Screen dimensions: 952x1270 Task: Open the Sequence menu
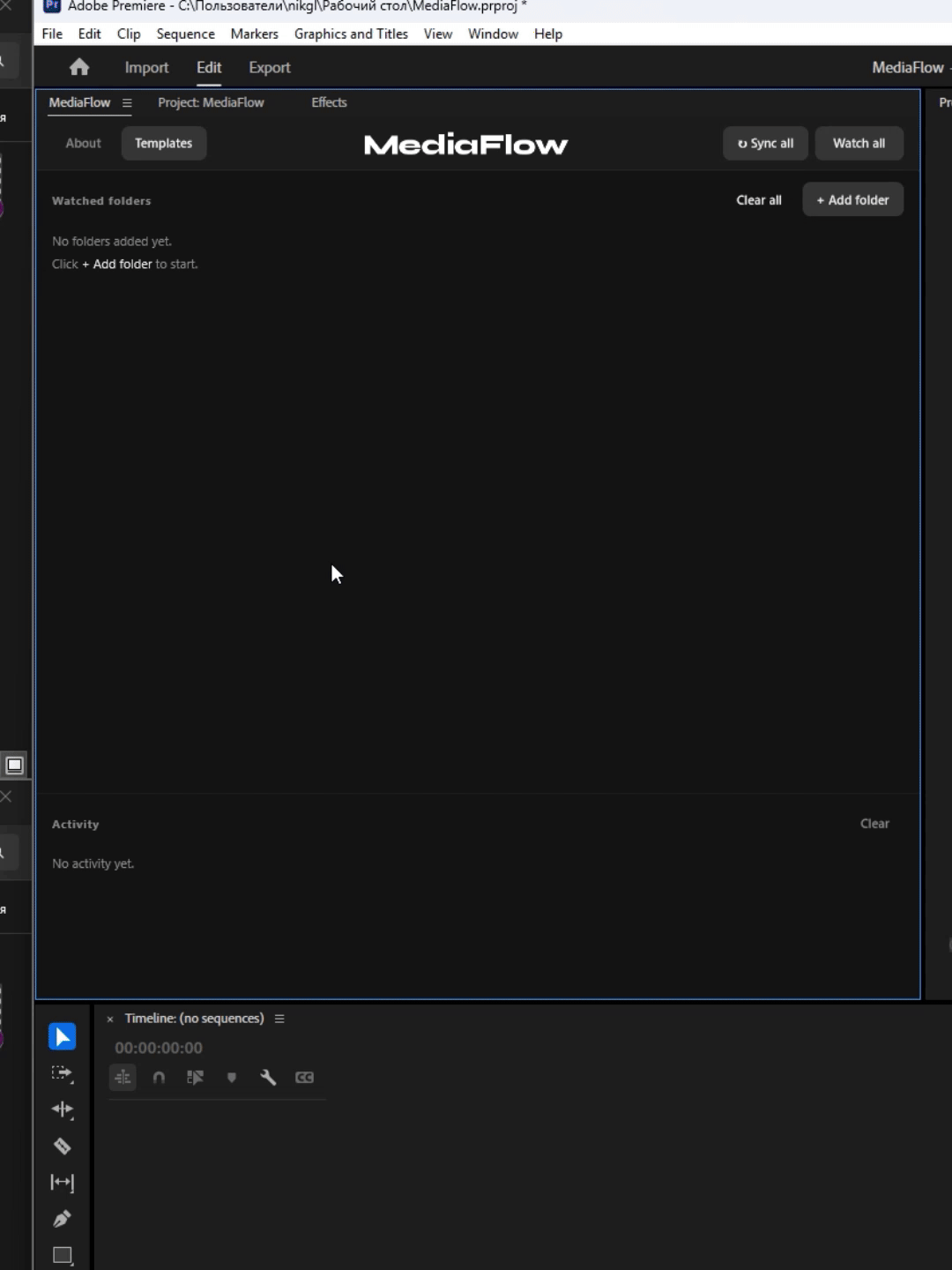click(185, 34)
